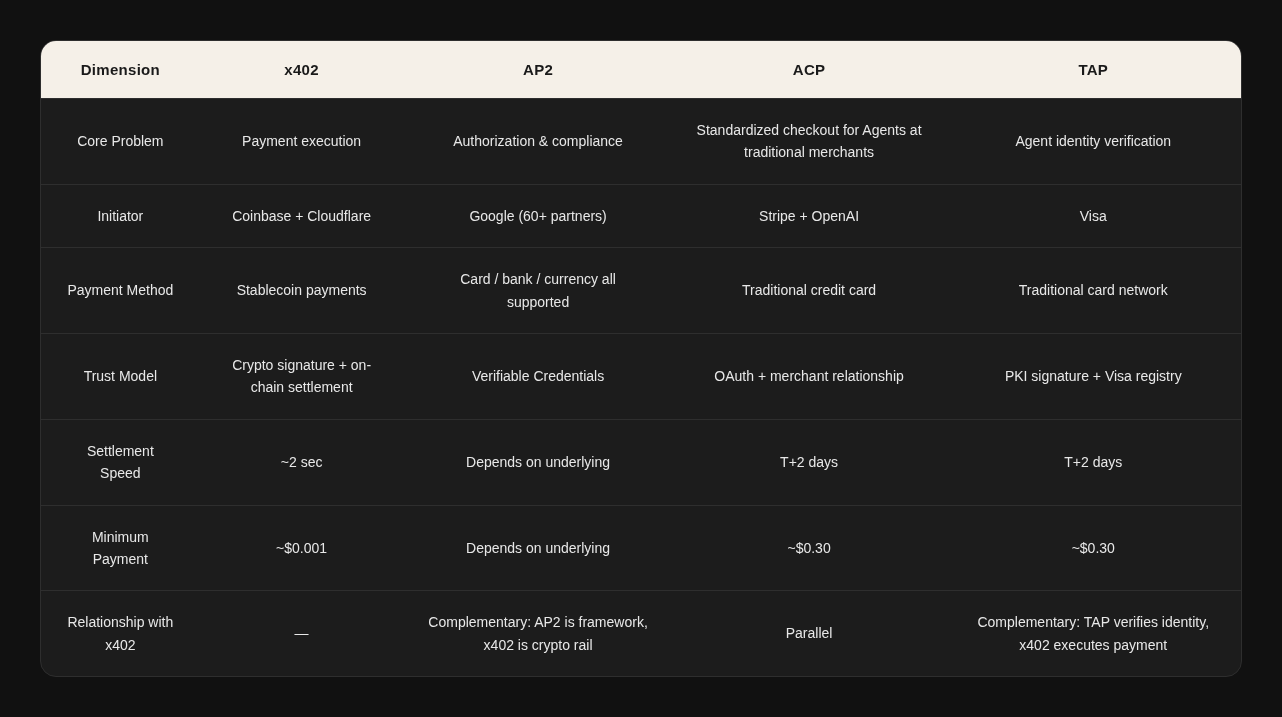Click the AP2 column header
Screen dimensions: 1282x717
pyautogui.click(x=538, y=70)
